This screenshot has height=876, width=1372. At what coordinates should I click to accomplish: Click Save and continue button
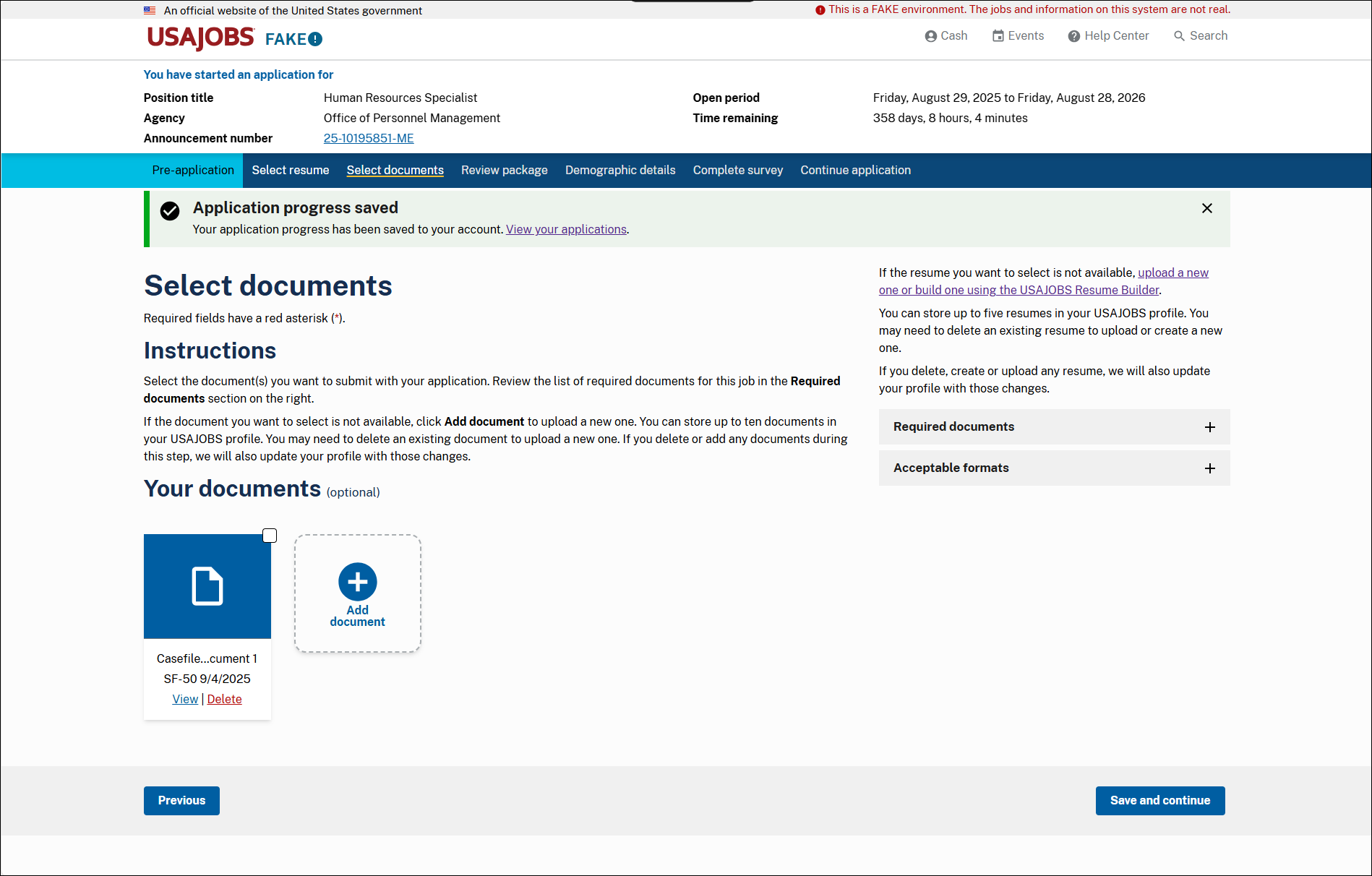pos(1160,801)
